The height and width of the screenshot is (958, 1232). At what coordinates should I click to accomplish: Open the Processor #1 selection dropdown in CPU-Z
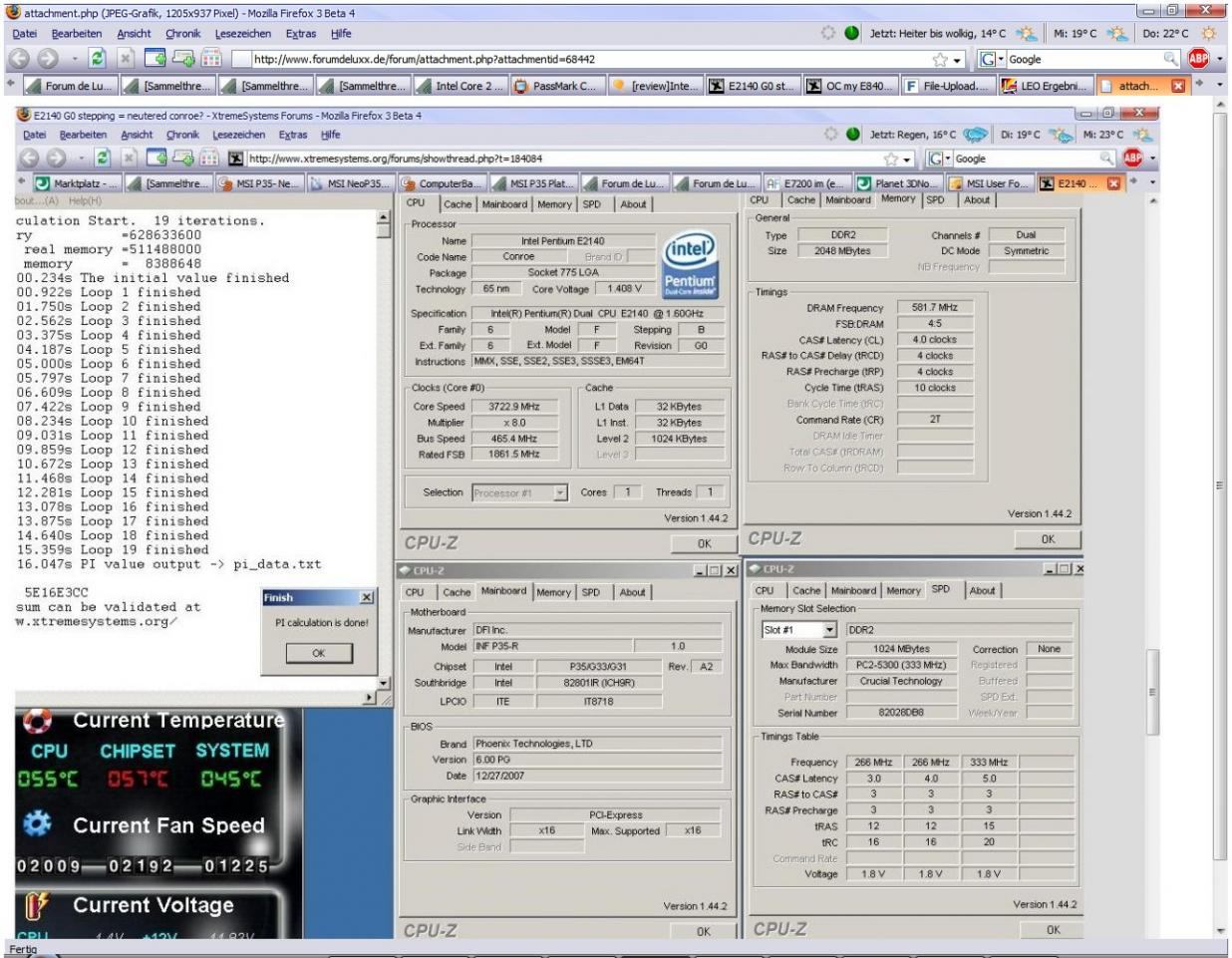560,492
